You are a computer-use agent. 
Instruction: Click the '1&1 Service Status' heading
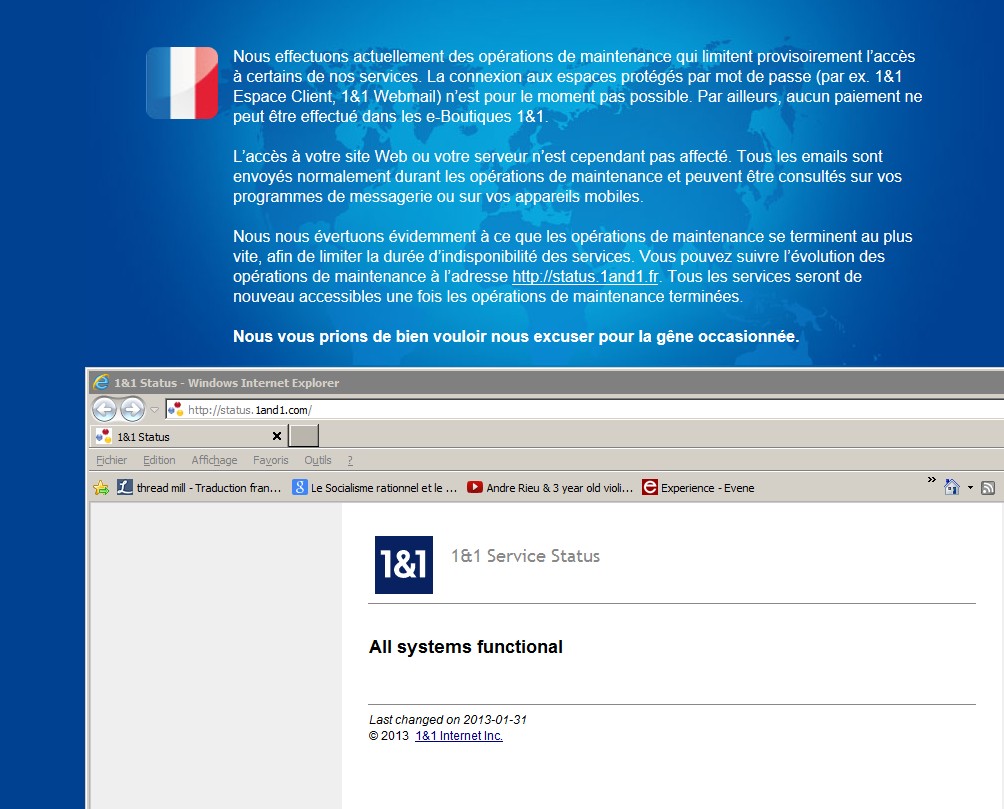pos(525,556)
